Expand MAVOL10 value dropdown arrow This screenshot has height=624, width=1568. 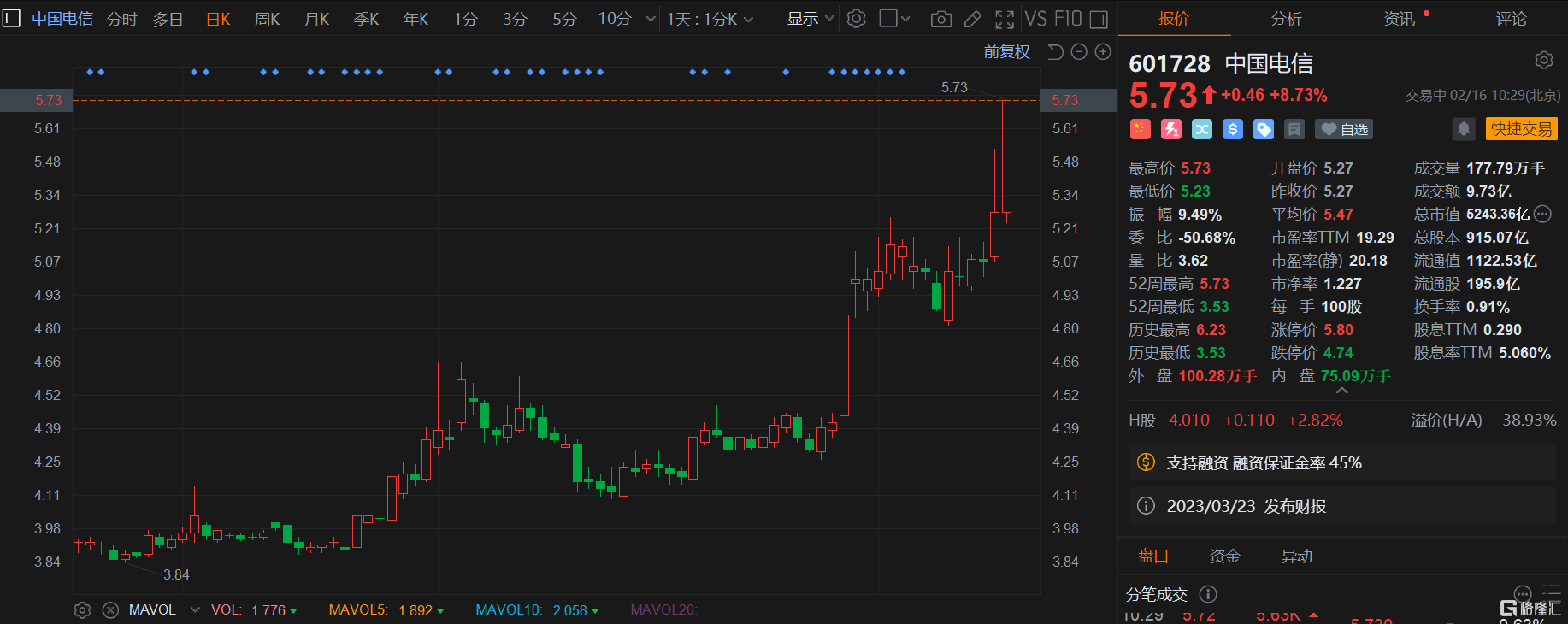click(x=595, y=611)
